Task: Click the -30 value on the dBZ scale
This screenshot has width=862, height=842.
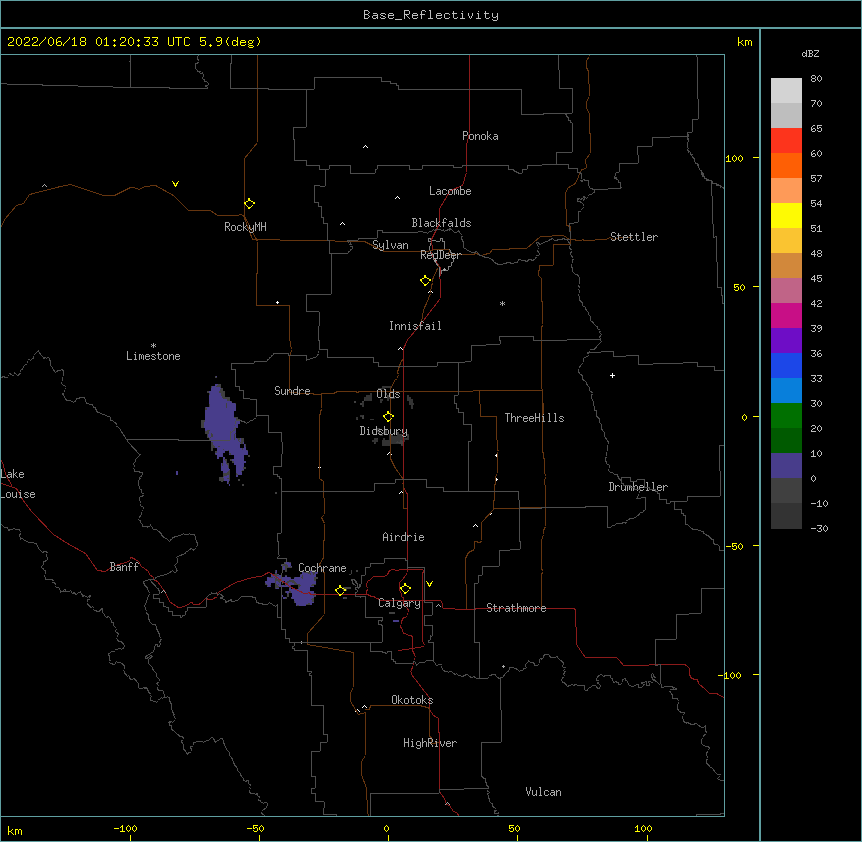Action: tap(819, 528)
